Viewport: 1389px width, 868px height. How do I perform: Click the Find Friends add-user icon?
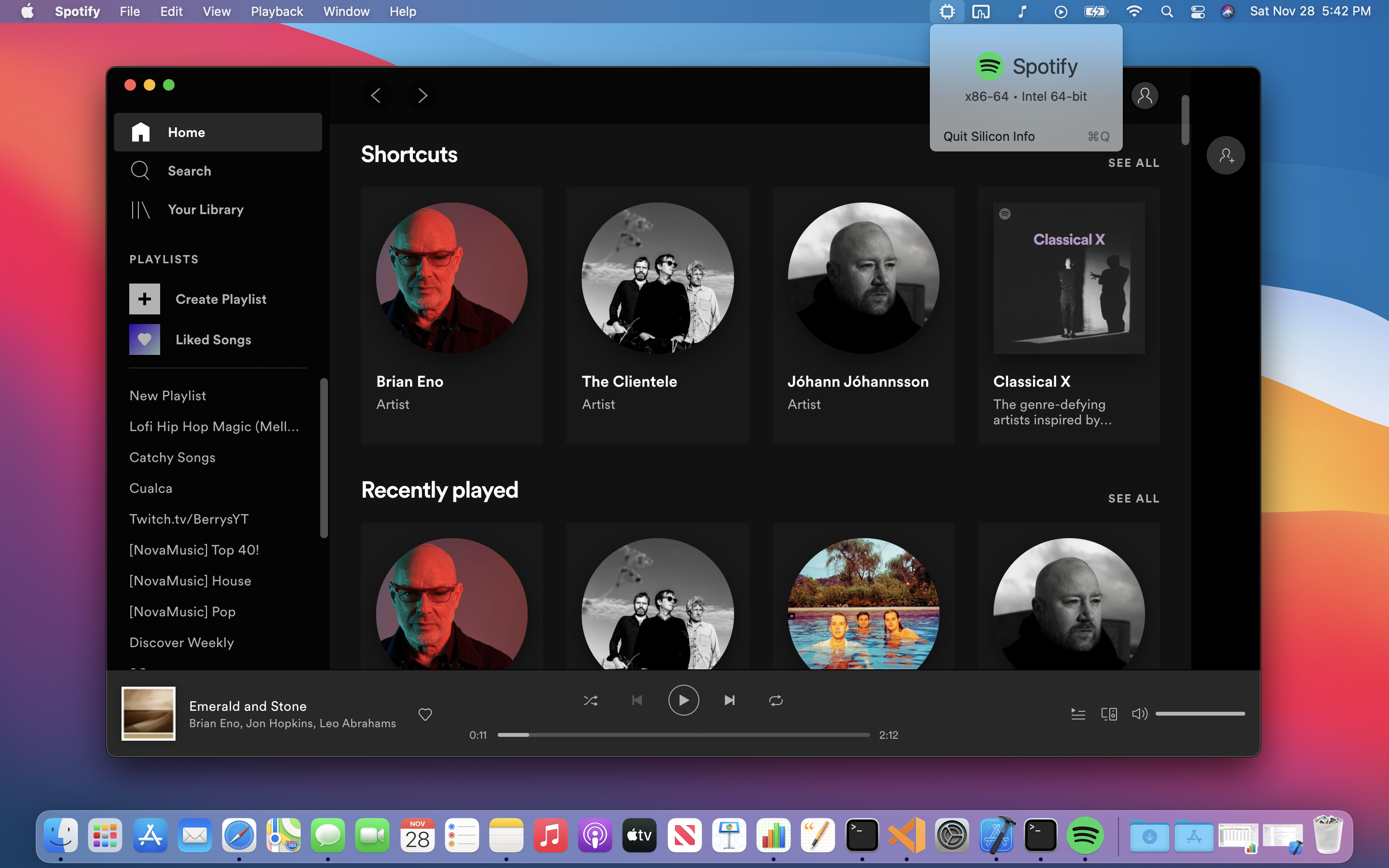click(1226, 156)
